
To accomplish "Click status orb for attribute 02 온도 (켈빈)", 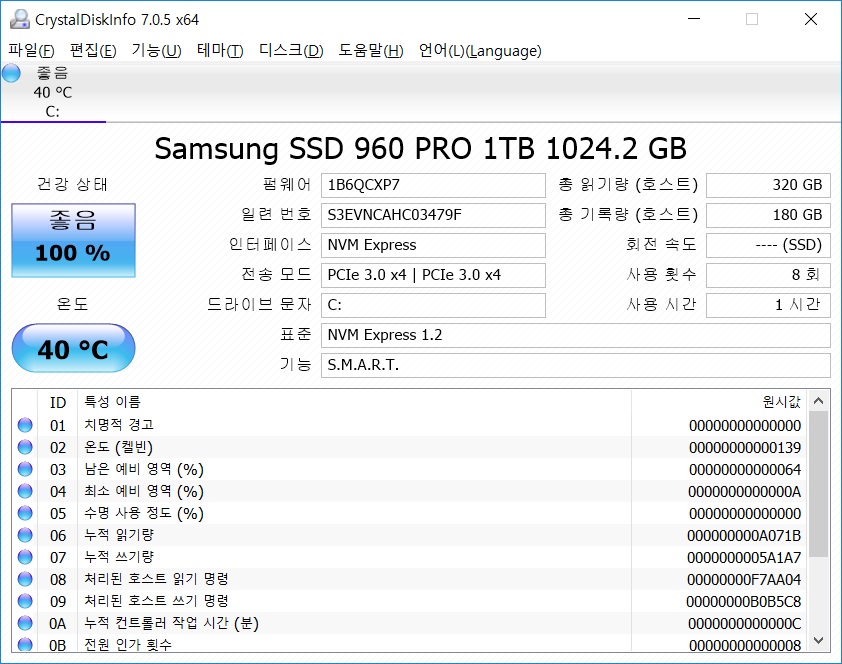I will 25,447.
